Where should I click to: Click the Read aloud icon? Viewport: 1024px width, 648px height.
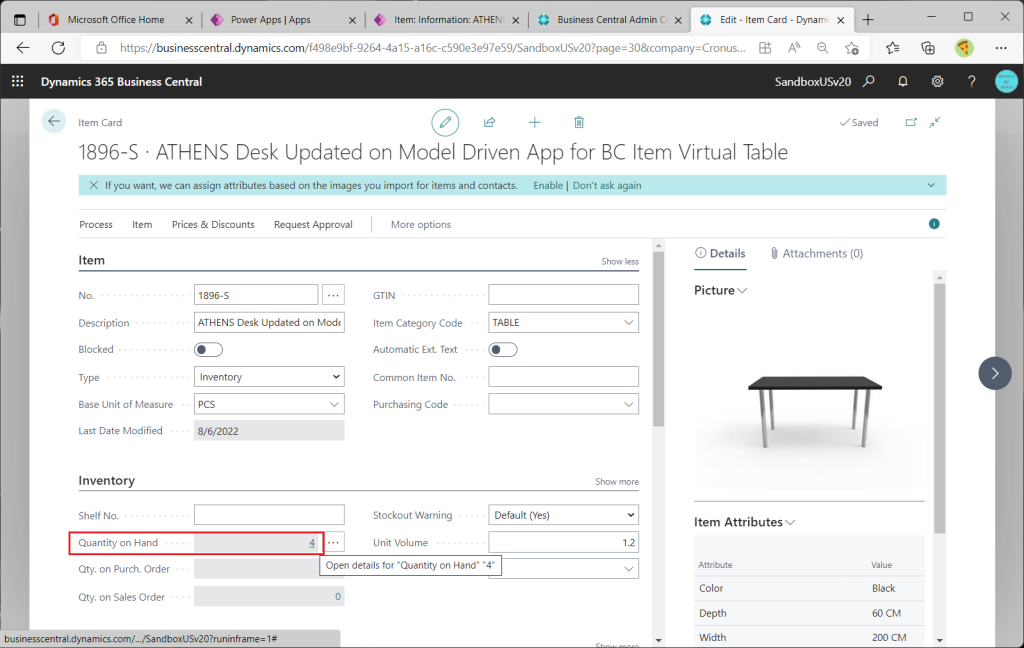pos(793,48)
